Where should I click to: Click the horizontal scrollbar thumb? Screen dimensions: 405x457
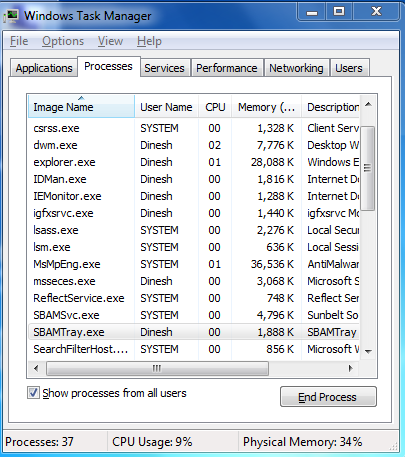tap(157, 368)
